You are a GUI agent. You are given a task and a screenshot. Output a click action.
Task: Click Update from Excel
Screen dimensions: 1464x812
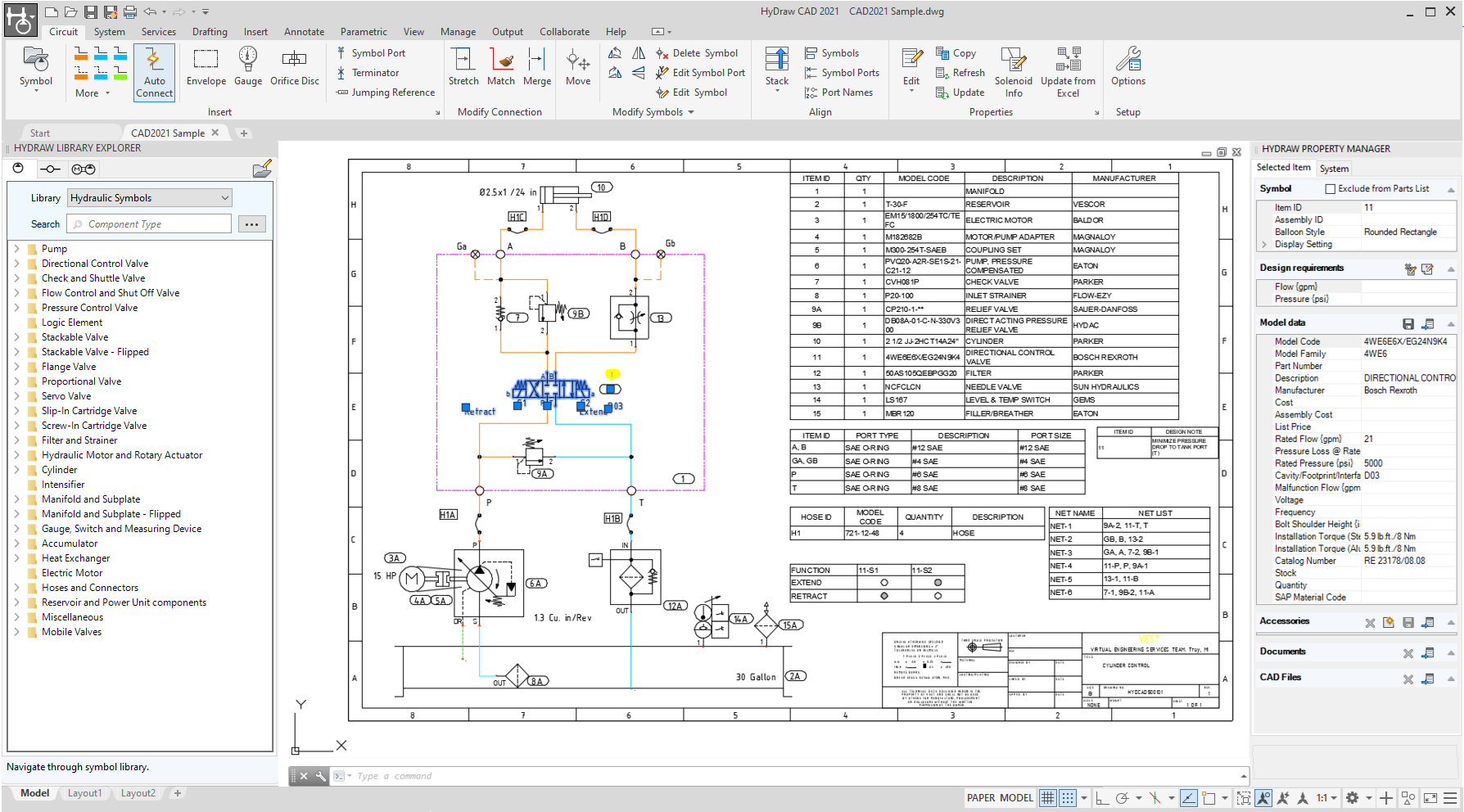[1068, 72]
